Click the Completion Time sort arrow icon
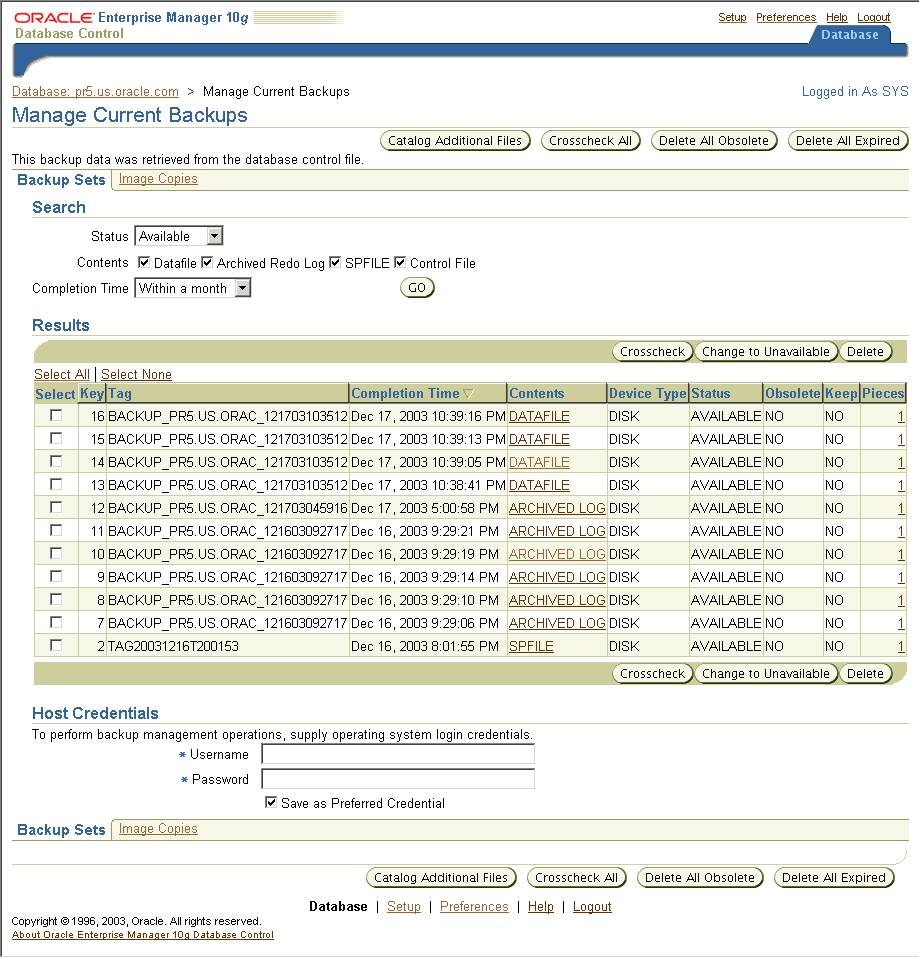Image resolution: width=919 pixels, height=958 pixels. (x=468, y=394)
